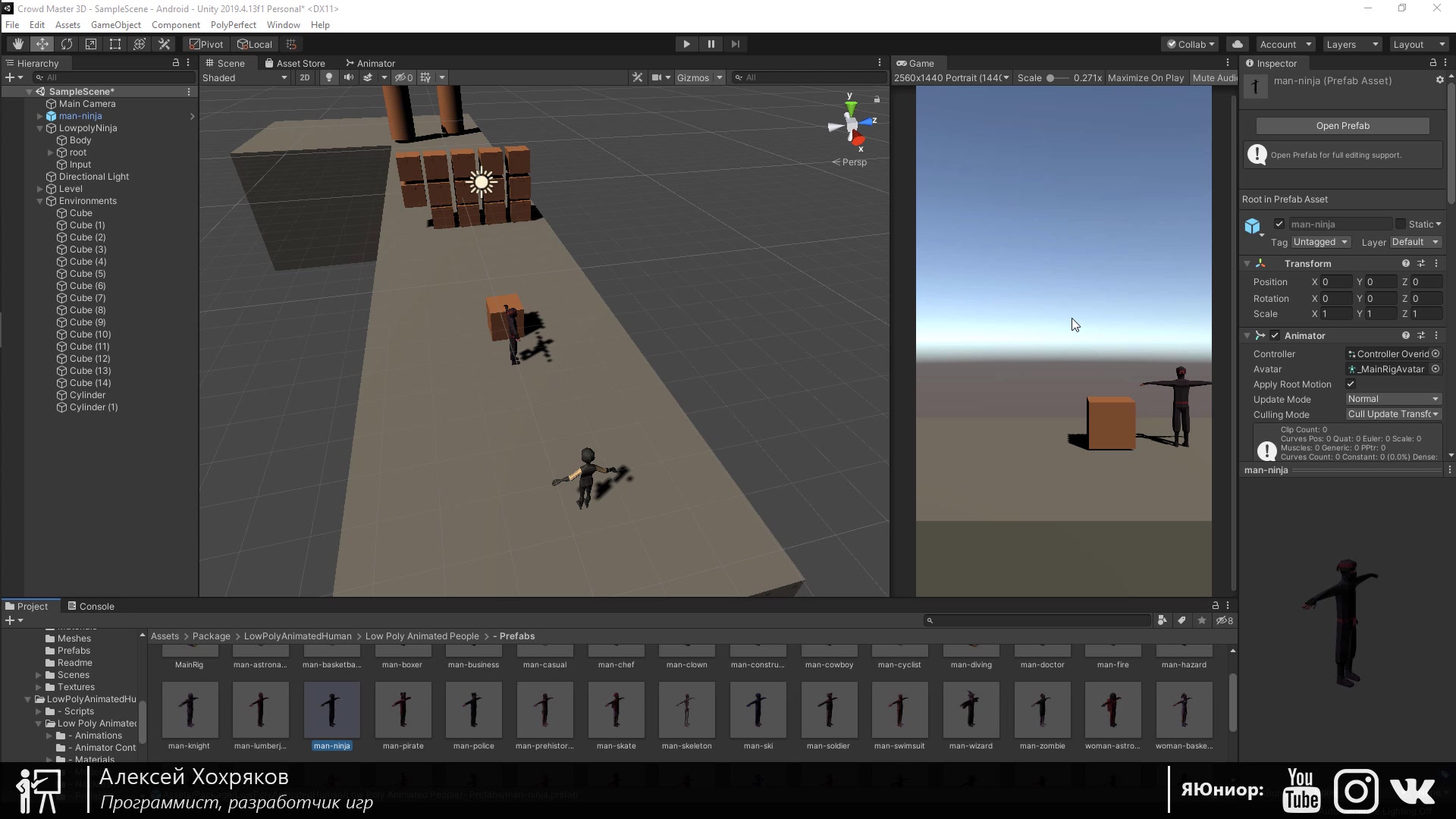Lock the Hierarchy panel
Viewport: 1456px width, 819px height.
176,63
